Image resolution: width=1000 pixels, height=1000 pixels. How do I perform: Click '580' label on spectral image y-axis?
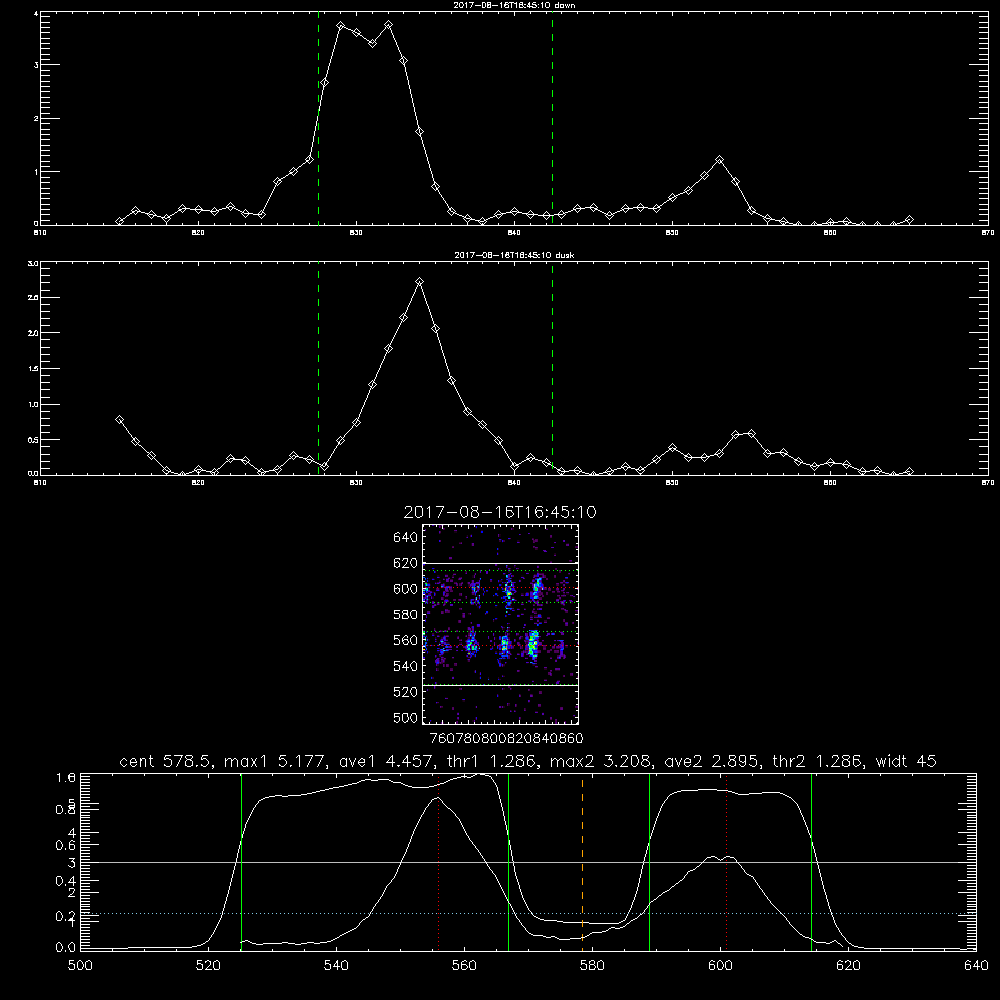click(x=405, y=615)
